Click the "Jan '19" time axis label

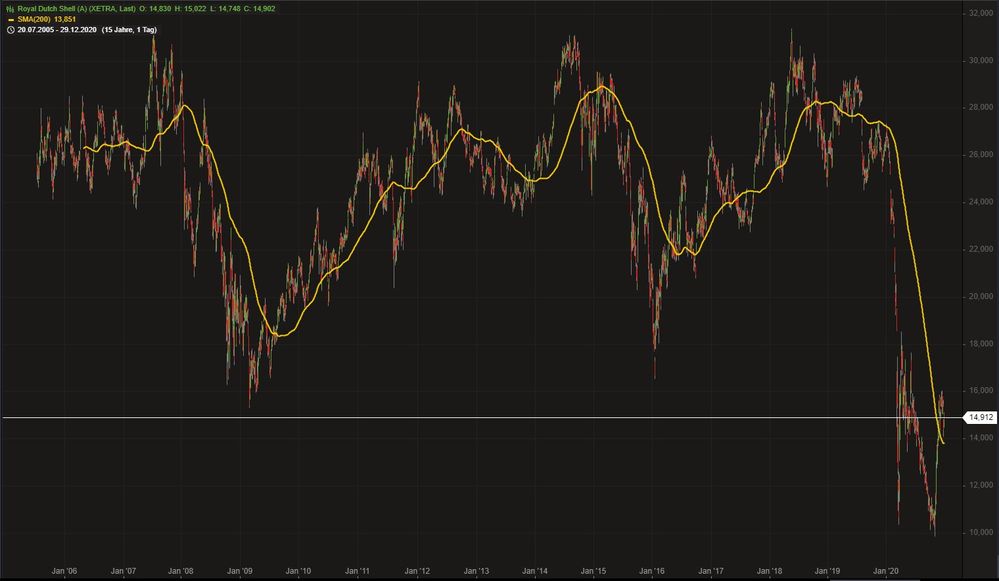(827, 571)
